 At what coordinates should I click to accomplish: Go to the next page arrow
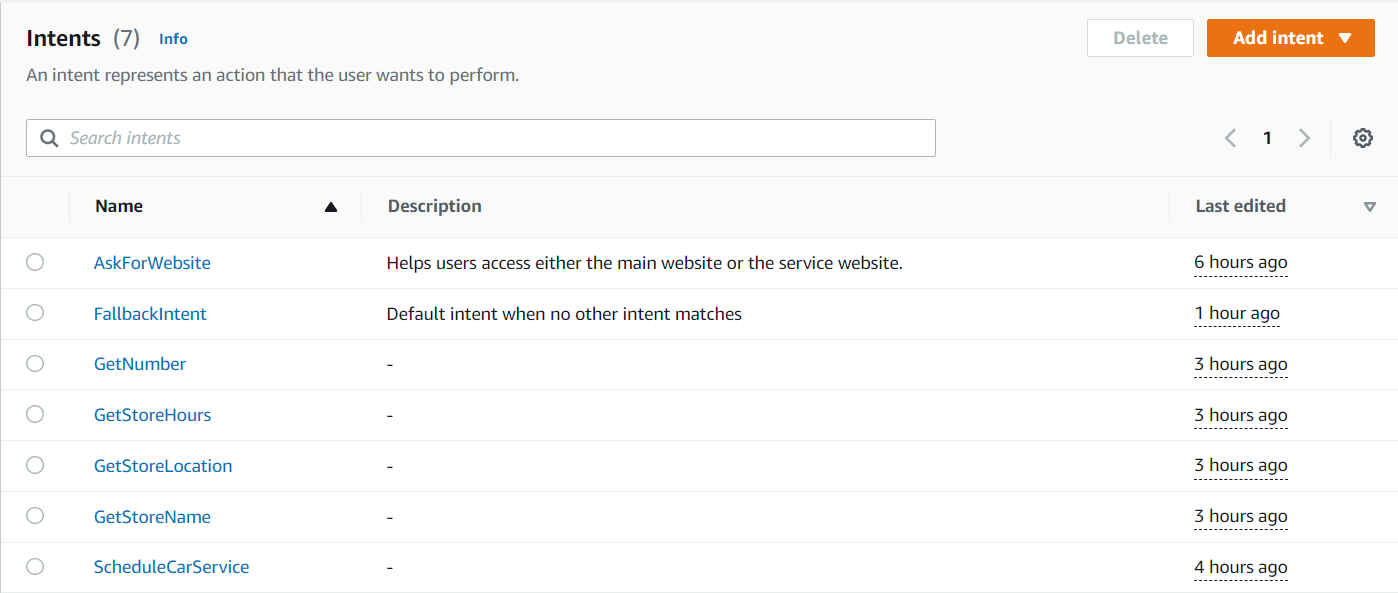[x=1304, y=138]
